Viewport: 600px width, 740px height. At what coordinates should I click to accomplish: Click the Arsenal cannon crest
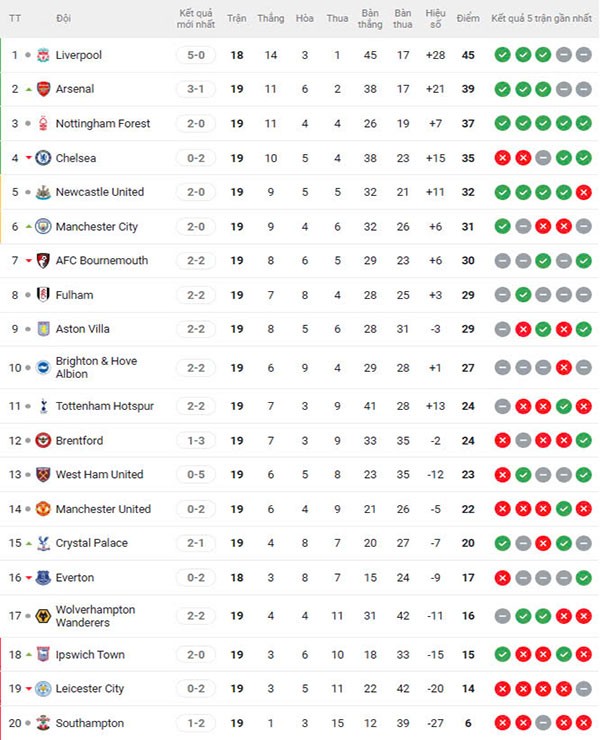[x=43, y=89]
